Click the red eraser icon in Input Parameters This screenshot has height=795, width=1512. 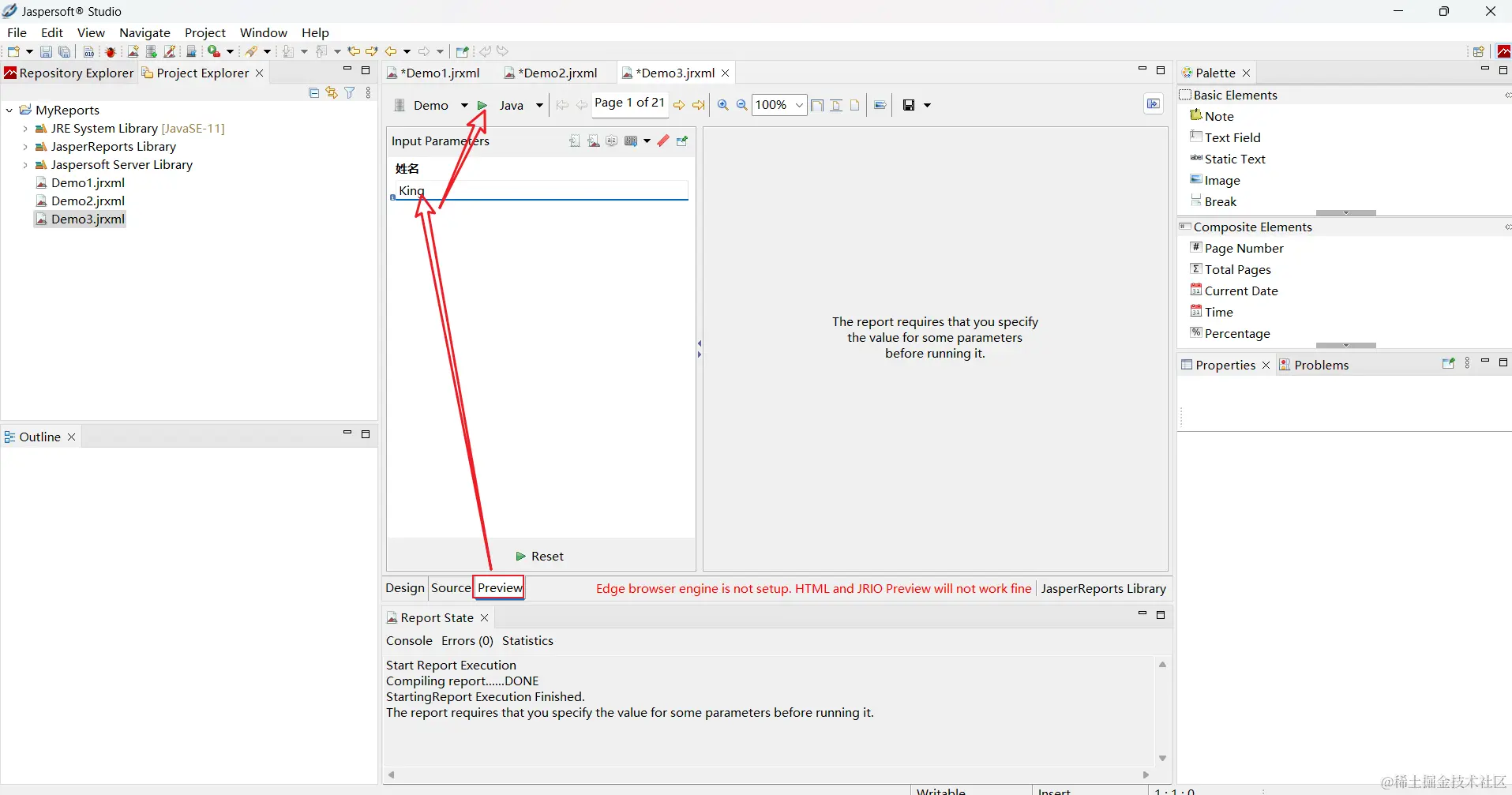click(x=663, y=141)
